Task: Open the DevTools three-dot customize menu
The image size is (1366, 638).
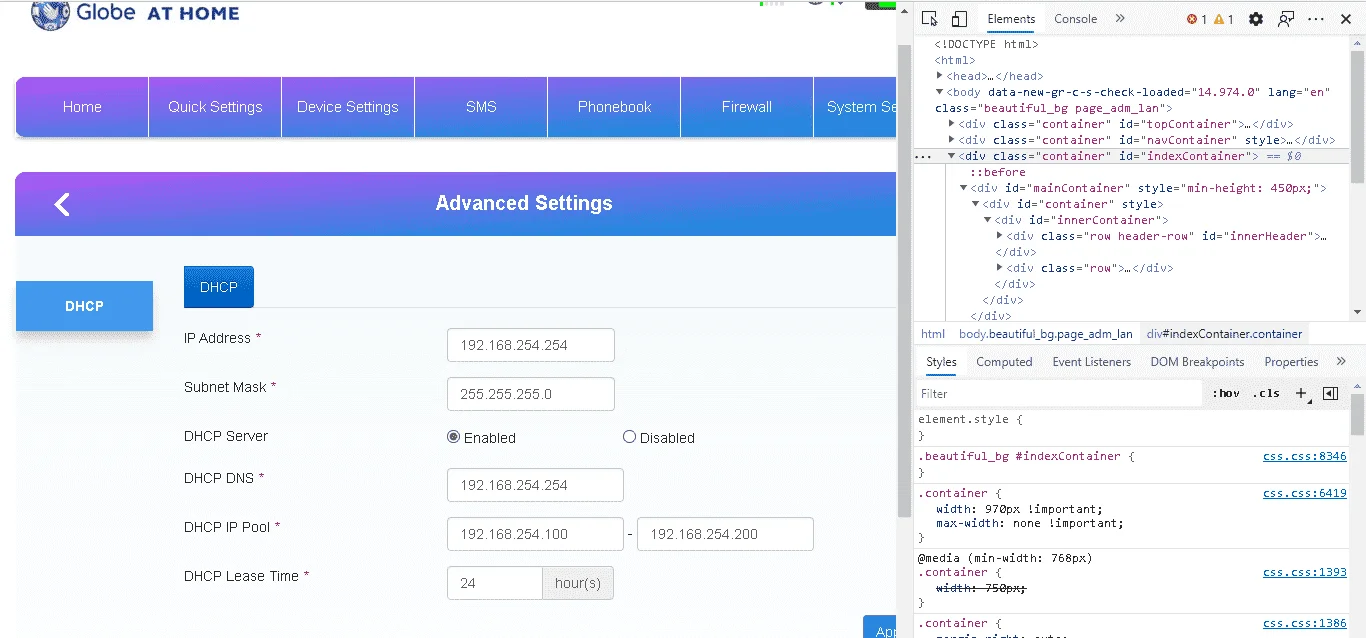Action: click(x=1317, y=19)
